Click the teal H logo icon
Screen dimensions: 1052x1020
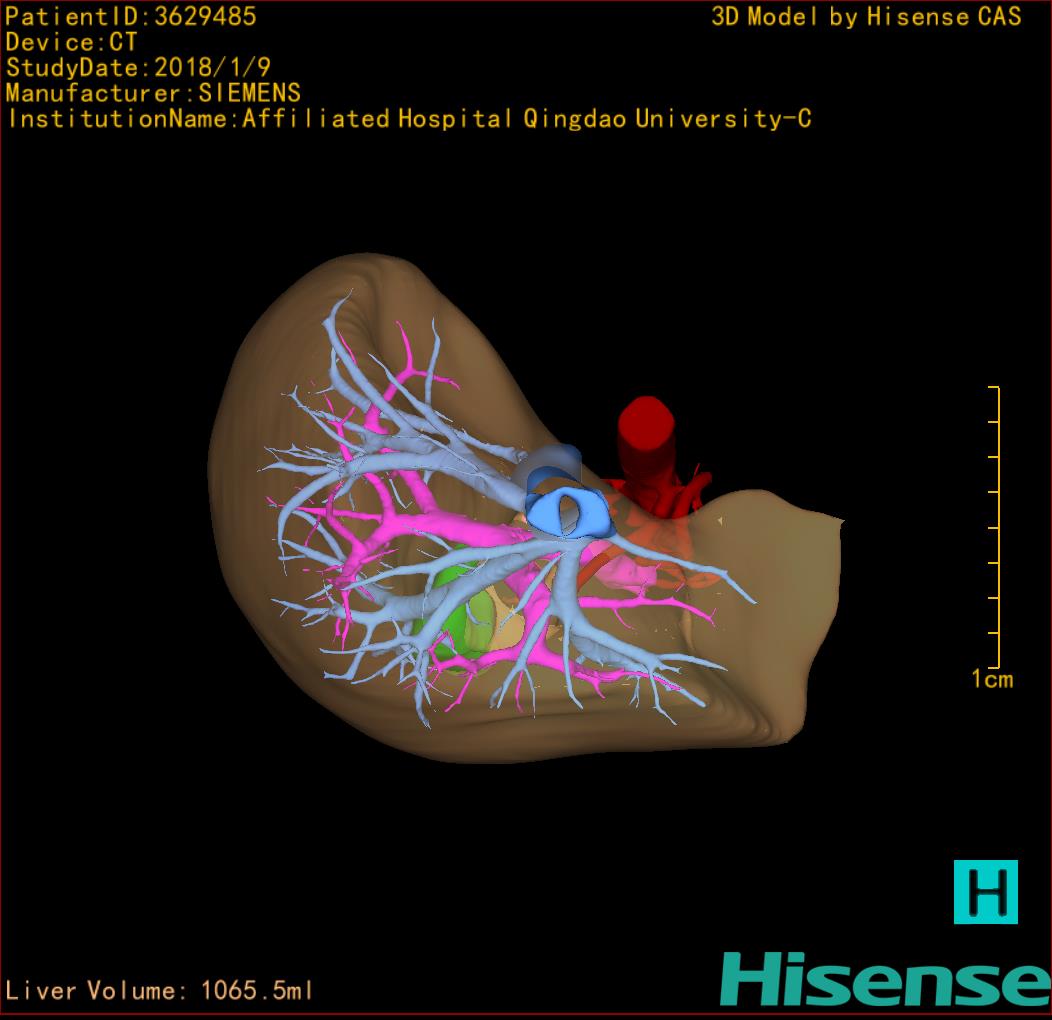[986, 892]
